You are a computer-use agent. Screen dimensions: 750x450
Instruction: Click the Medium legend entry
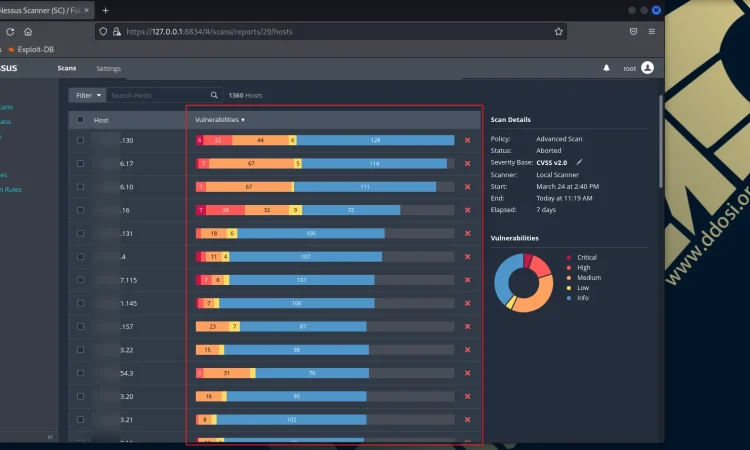click(584, 277)
